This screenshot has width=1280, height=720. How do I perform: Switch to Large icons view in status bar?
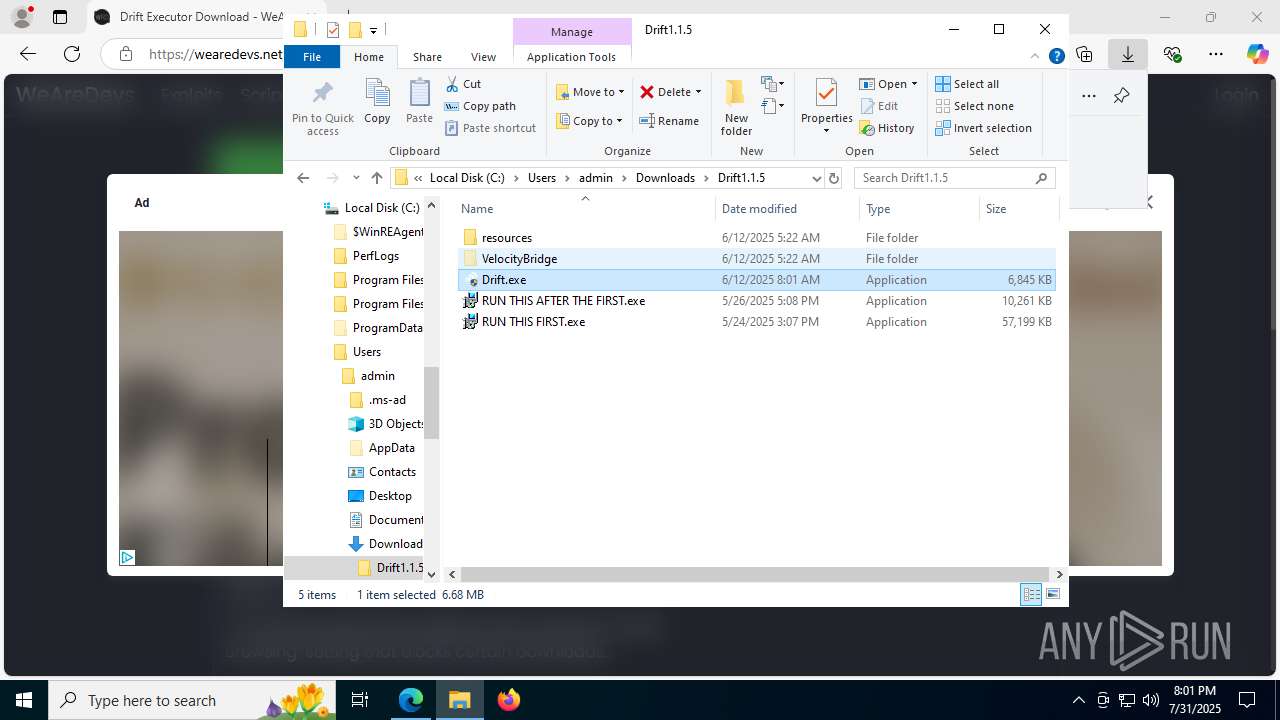[1053, 595]
